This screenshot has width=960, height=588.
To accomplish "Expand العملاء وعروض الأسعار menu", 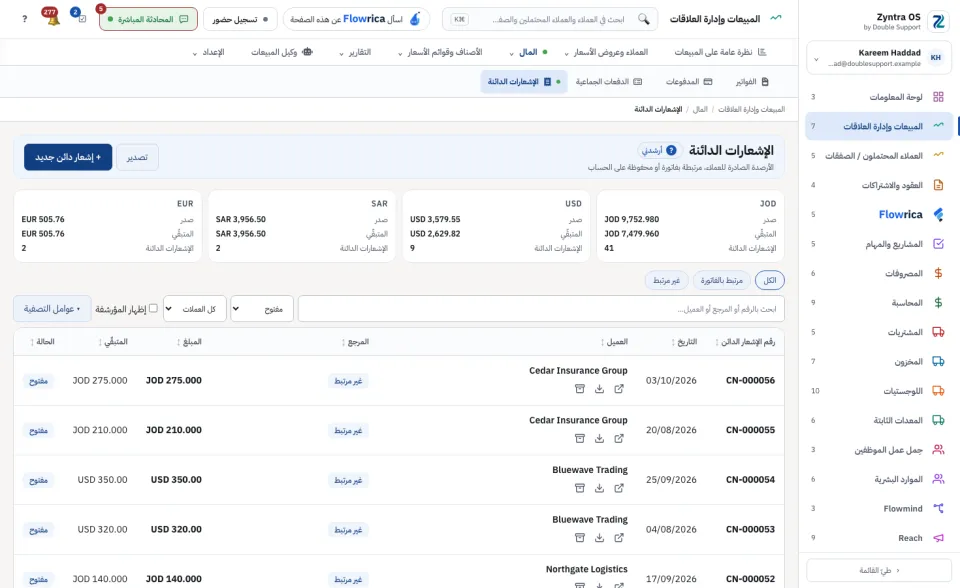I will (606, 52).
